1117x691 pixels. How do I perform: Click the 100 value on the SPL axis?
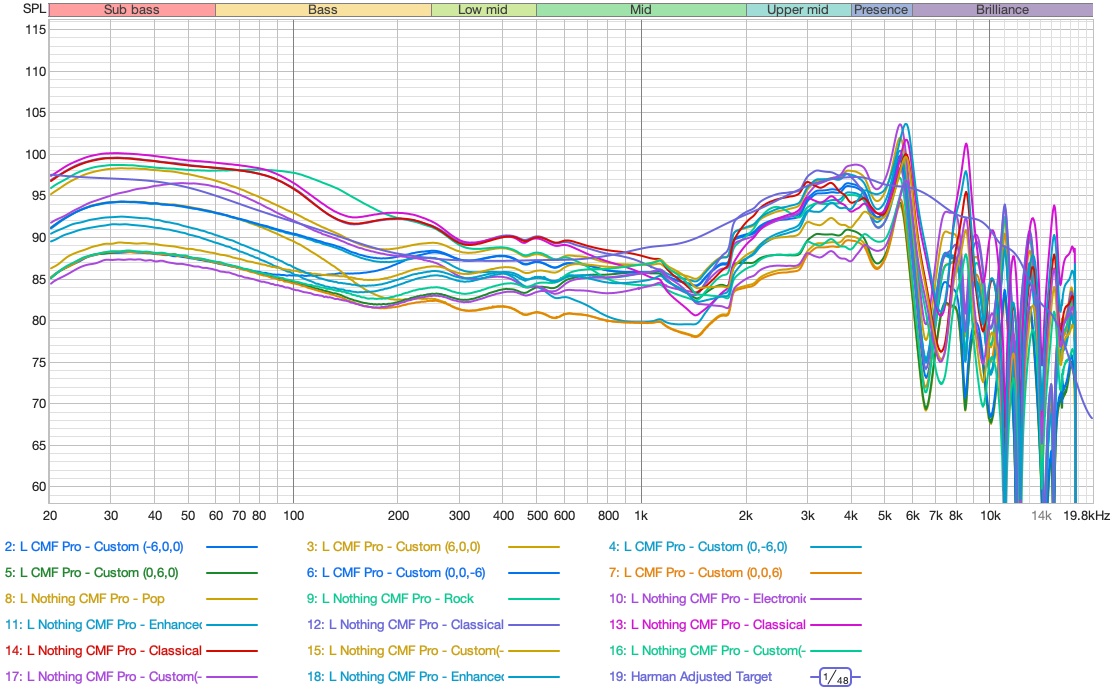click(x=35, y=155)
